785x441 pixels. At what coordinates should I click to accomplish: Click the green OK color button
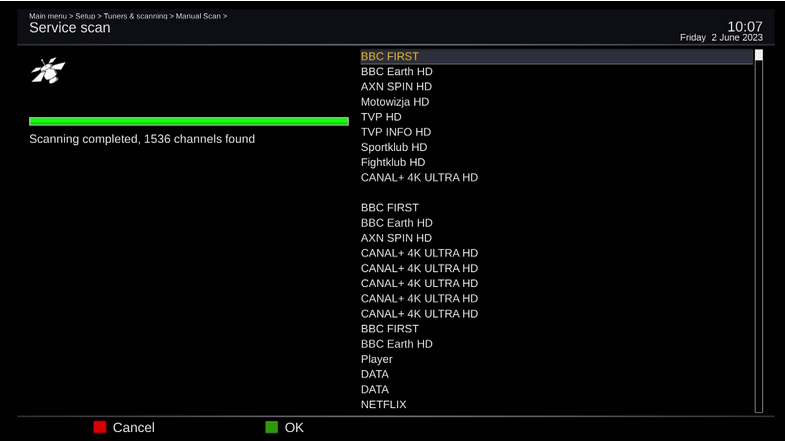click(x=271, y=427)
